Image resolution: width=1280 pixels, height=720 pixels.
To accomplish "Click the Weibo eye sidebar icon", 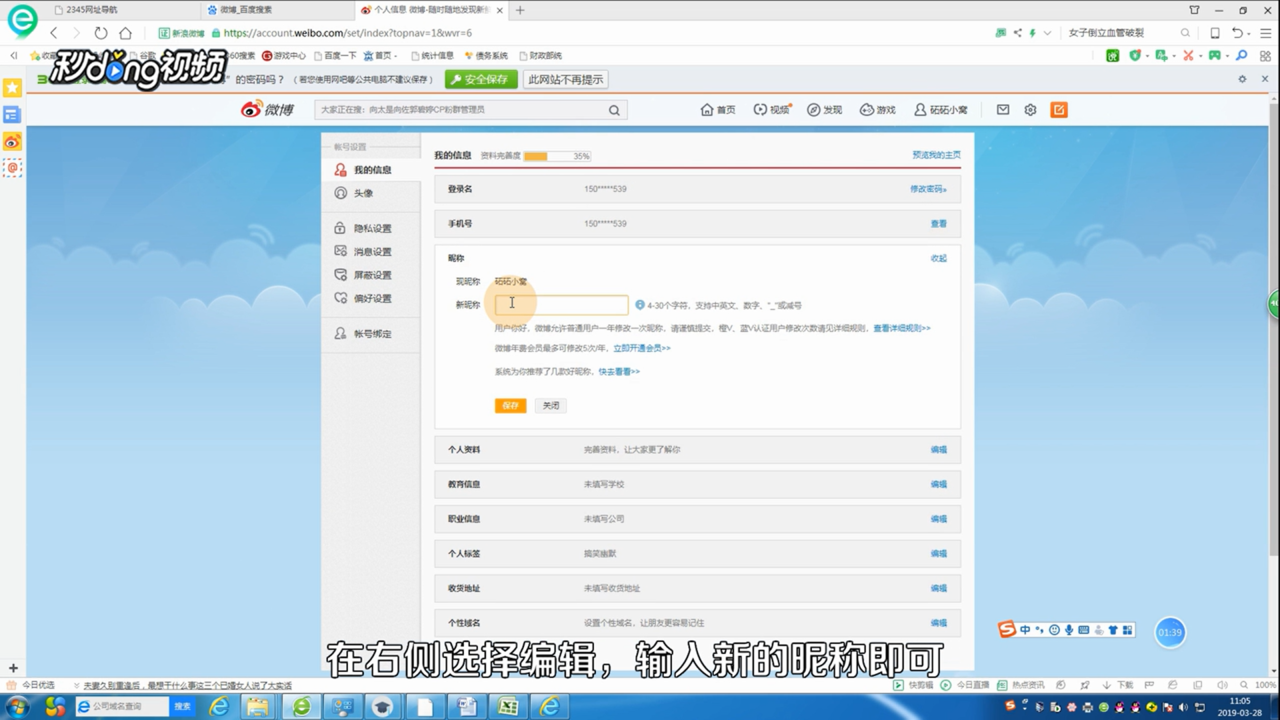I will point(12,142).
